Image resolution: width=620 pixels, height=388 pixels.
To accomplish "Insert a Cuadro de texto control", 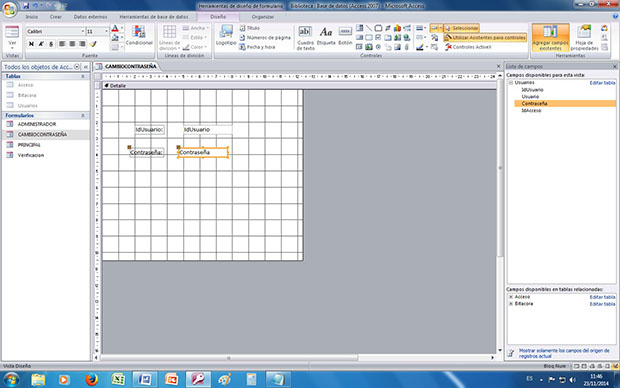I will [305, 38].
